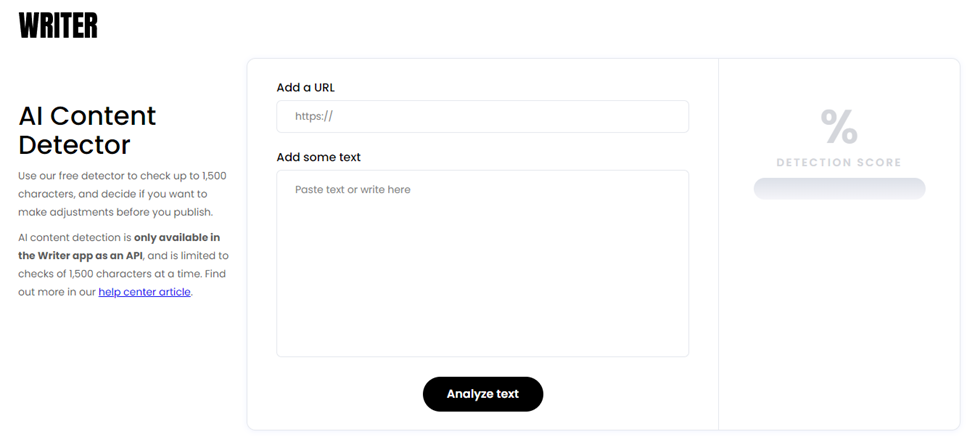Image resolution: width=975 pixels, height=445 pixels.
Task: Click the bold 'only available in' text
Action: [x=177, y=237]
